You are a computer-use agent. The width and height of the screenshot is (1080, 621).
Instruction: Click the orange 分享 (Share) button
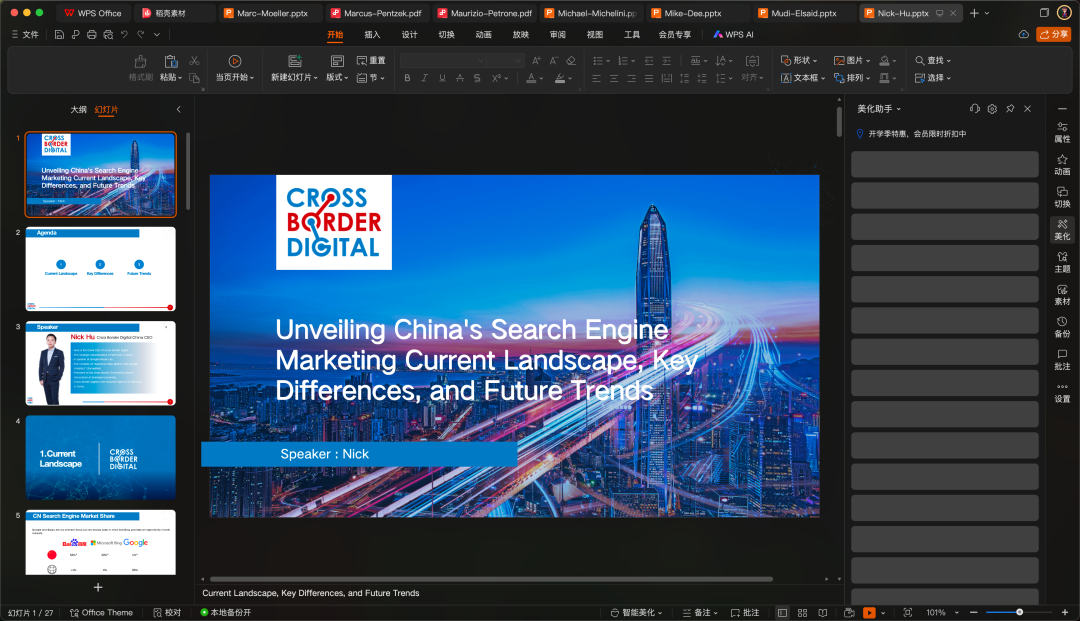[x=1054, y=34]
